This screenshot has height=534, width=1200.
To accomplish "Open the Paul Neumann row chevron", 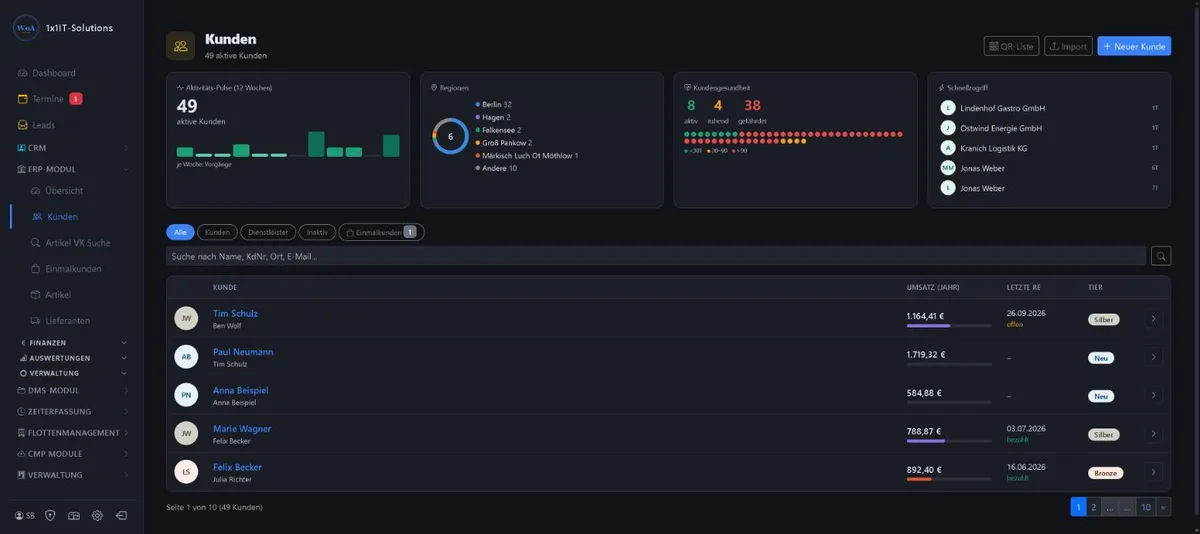I will (x=1153, y=357).
